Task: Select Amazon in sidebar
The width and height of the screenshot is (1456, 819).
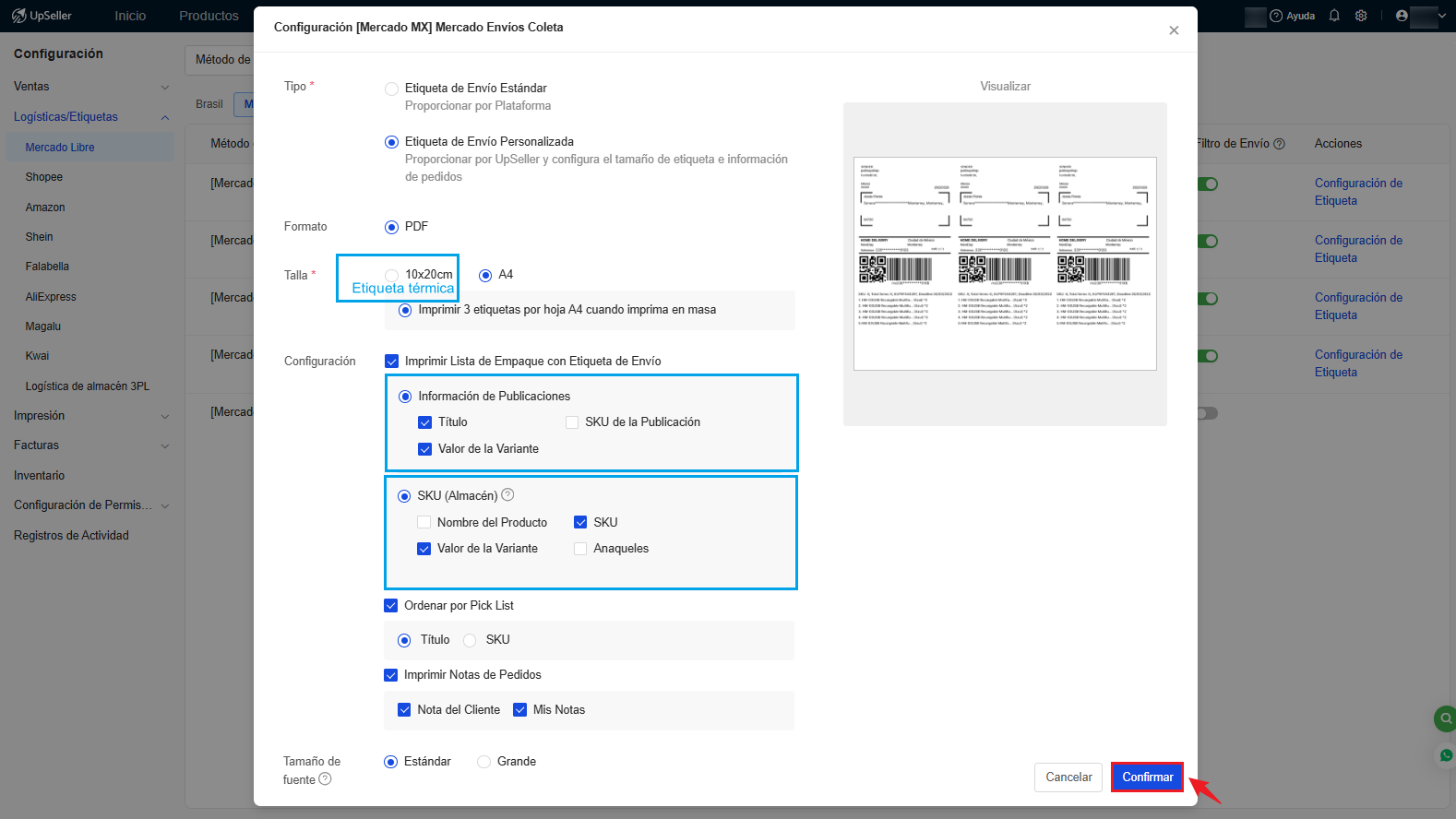Action: 45,208
